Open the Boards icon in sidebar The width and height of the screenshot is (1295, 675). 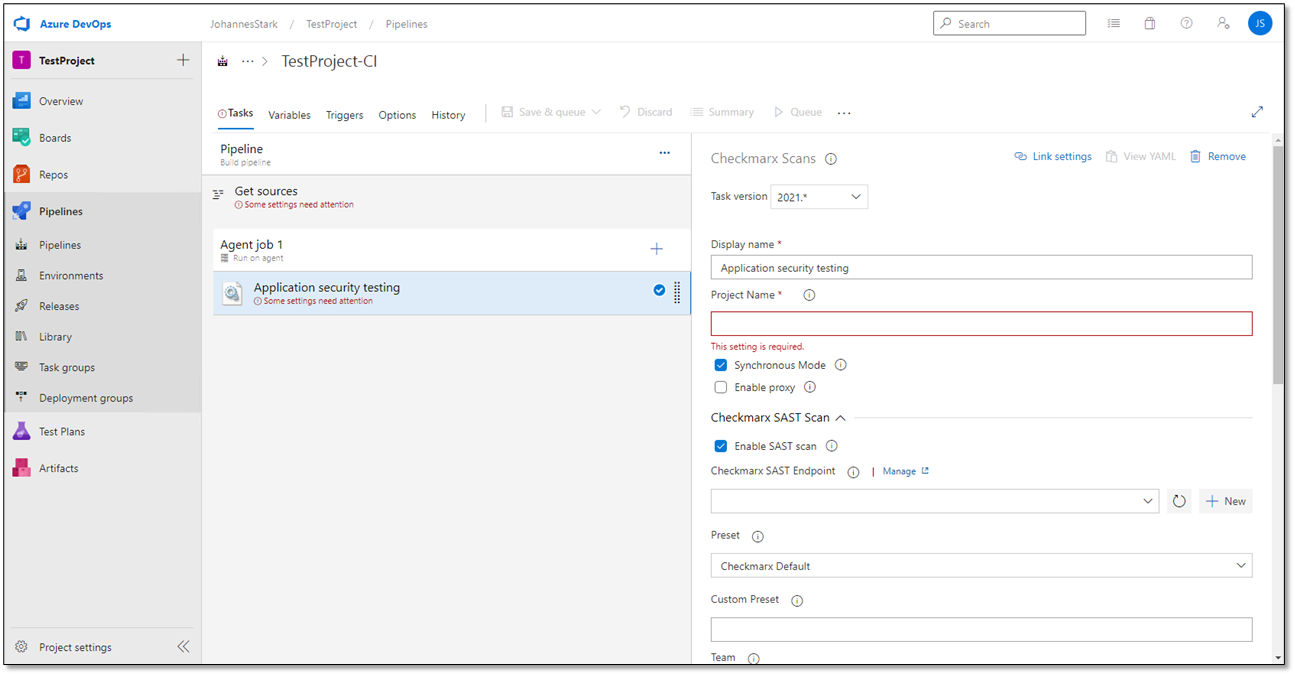[x=22, y=138]
